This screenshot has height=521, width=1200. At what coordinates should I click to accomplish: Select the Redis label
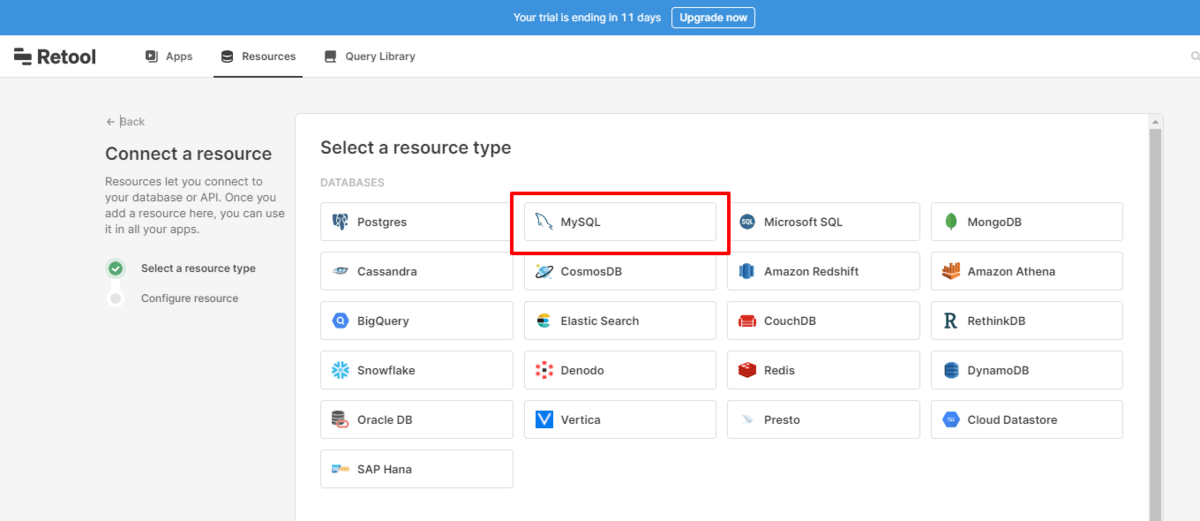[779, 371]
